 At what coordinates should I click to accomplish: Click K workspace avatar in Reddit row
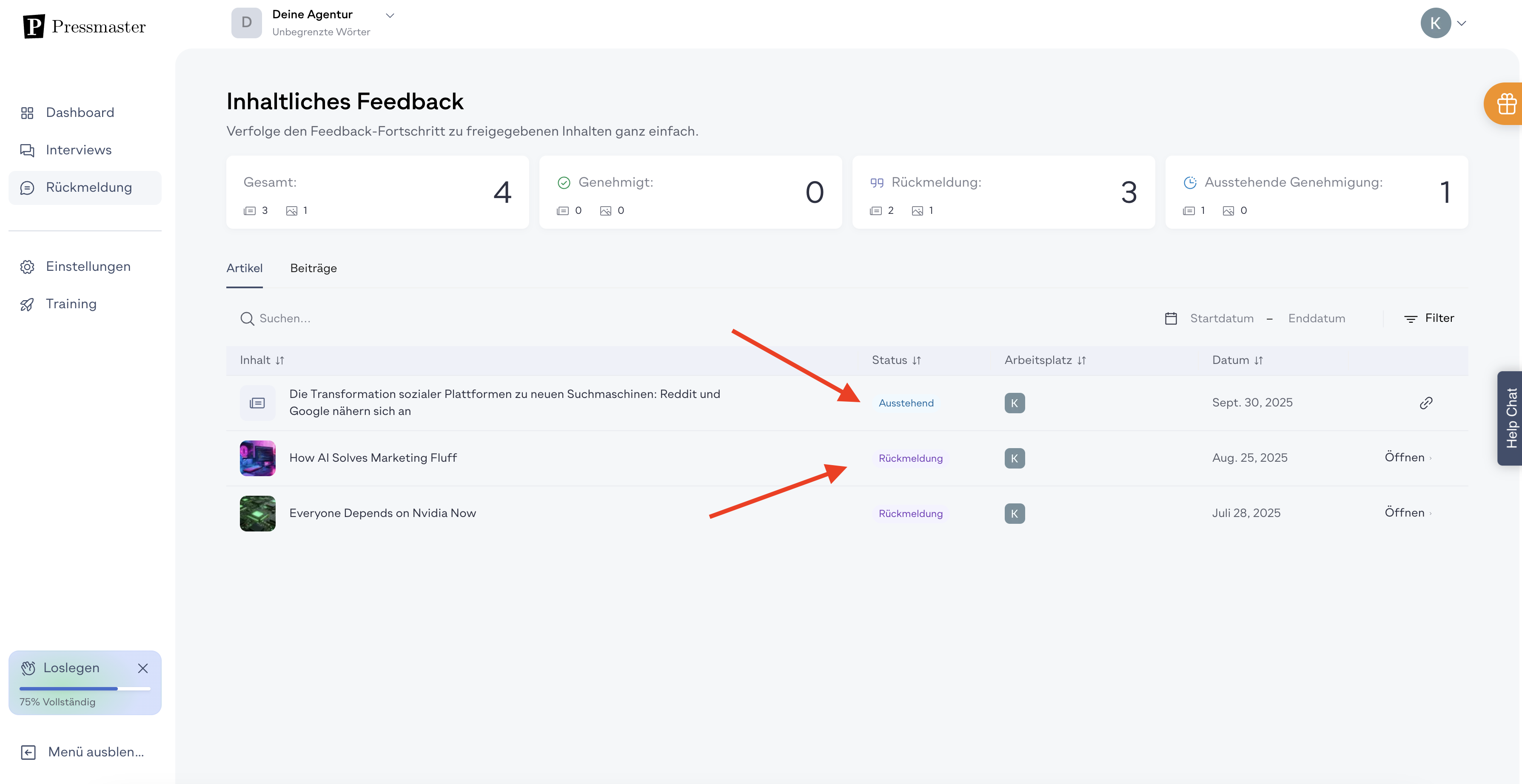point(1015,403)
